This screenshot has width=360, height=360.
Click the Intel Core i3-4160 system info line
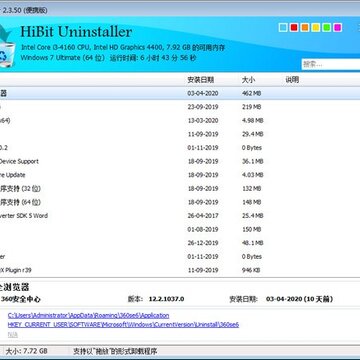123,47
